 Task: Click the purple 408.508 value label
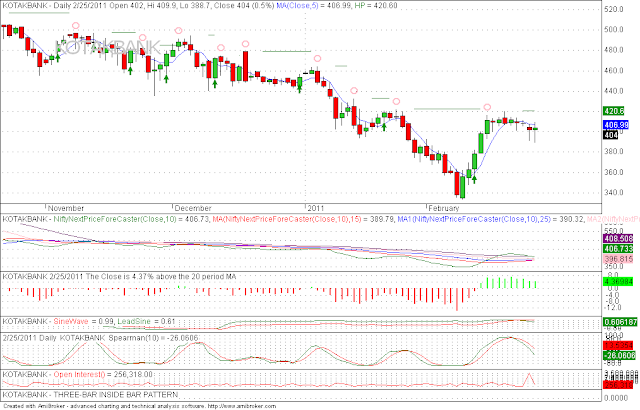[618, 238]
